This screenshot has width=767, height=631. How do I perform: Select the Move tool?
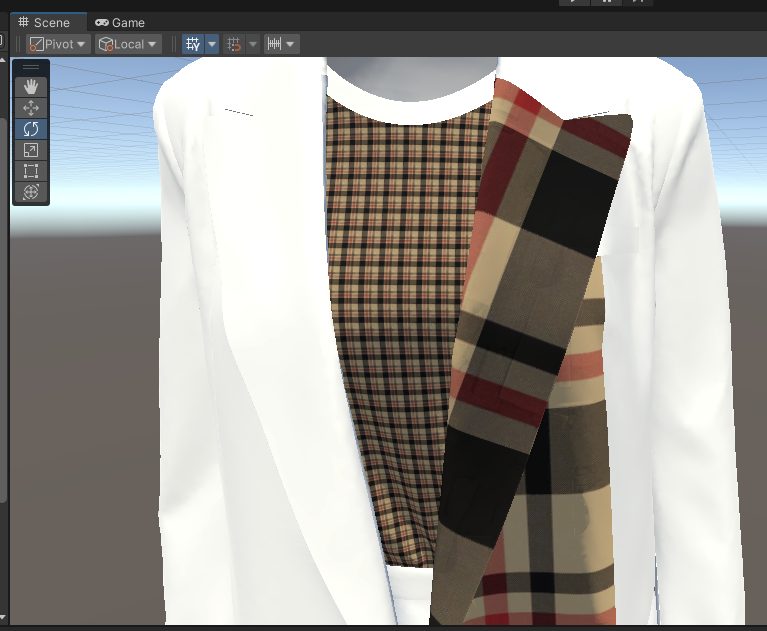(x=31, y=108)
